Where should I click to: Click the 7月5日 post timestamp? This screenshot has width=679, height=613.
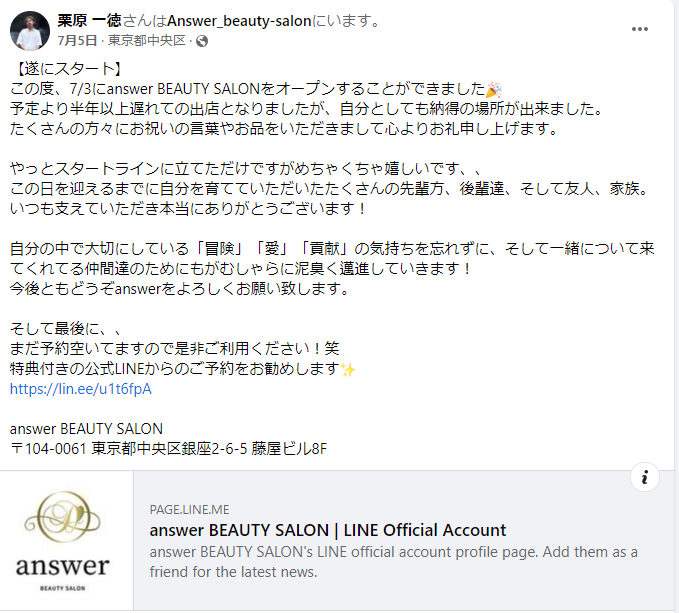coord(77,41)
